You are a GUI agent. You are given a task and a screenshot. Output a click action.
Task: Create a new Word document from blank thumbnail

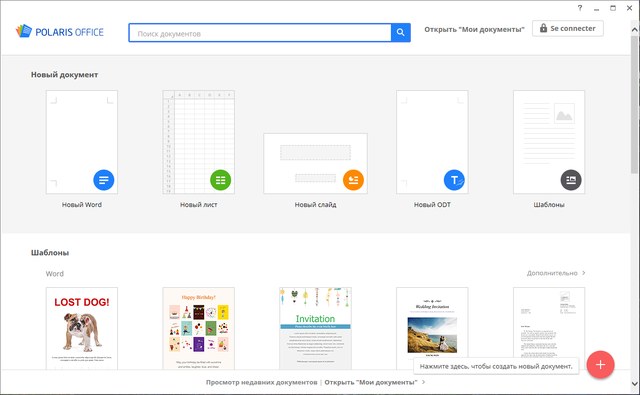82,142
